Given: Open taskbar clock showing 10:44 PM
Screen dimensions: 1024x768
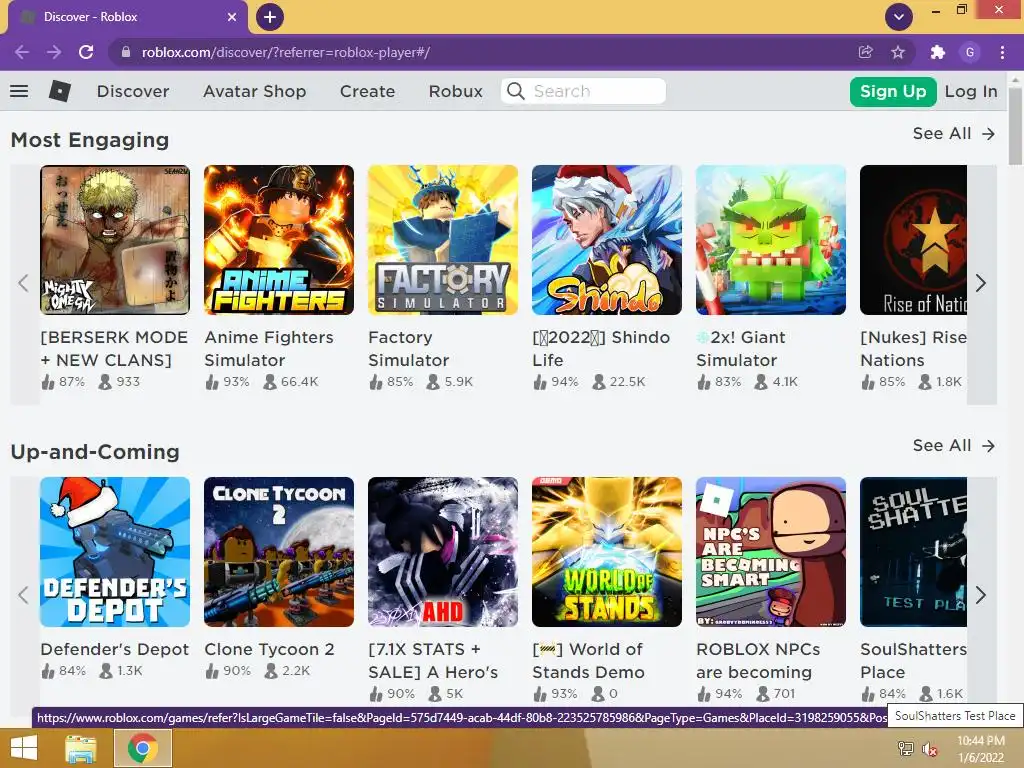Looking at the screenshot, I should 981,749.
